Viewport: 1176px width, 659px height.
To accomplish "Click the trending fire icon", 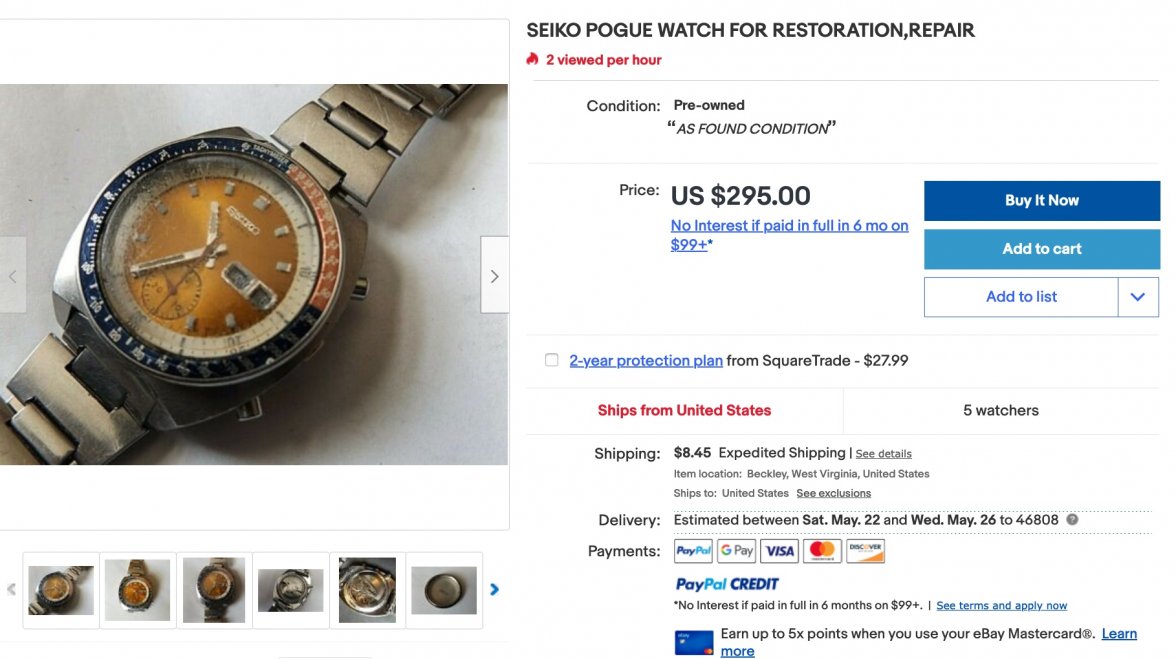I will pyautogui.click(x=533, y=60).
